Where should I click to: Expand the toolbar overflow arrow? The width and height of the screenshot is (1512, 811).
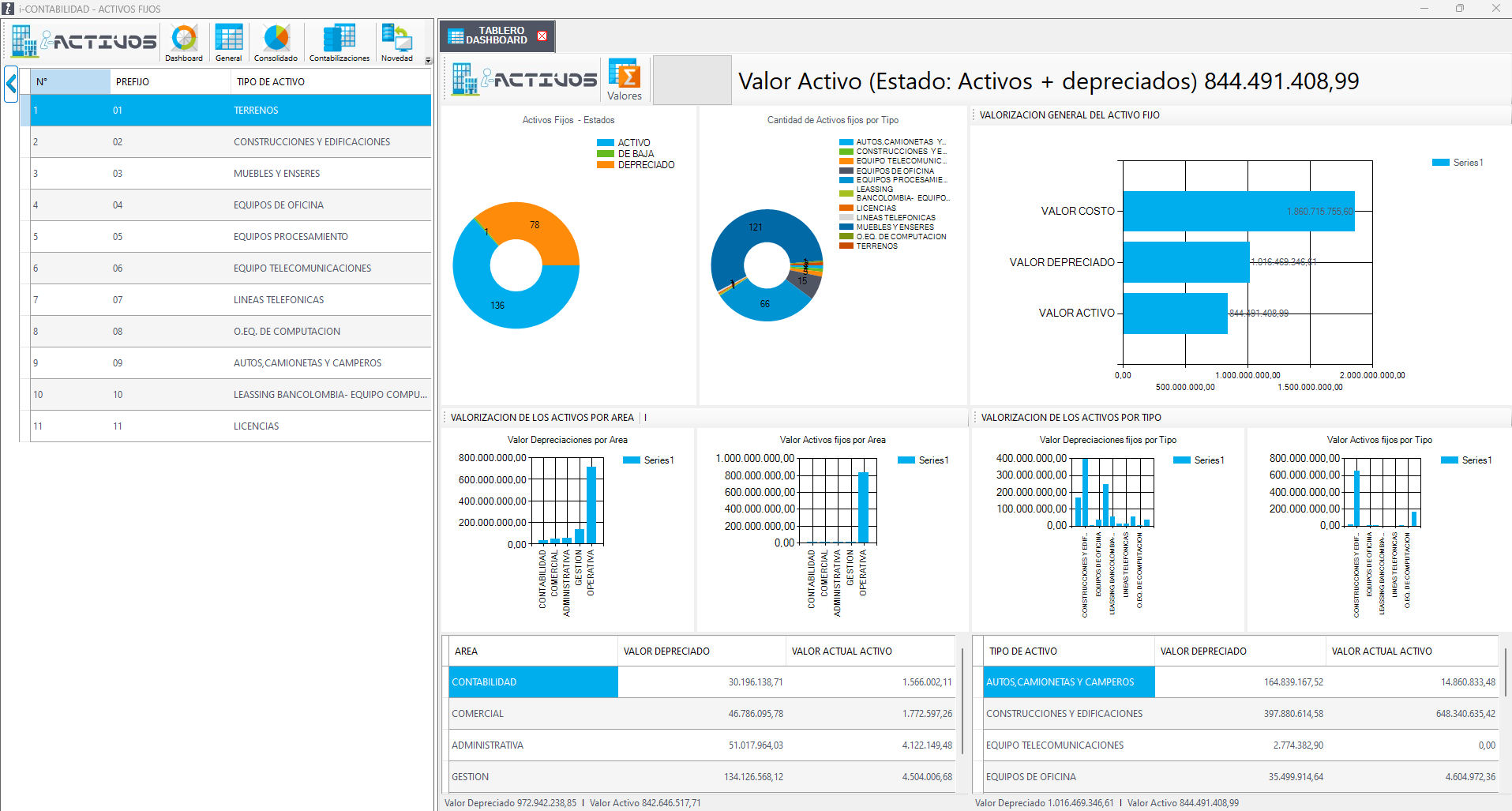point(428,61)
